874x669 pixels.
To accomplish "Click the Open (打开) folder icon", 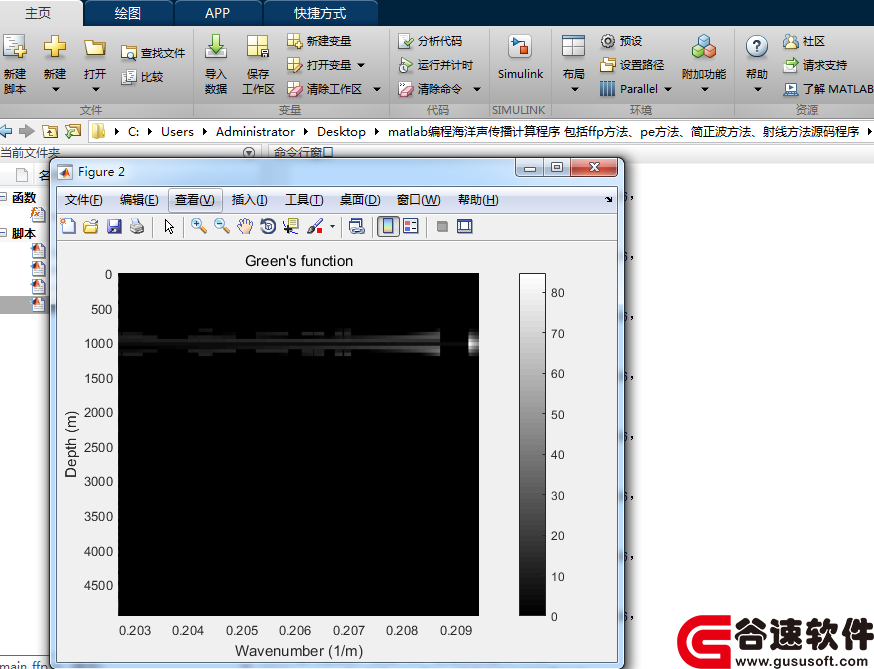I will coord(95,47).
